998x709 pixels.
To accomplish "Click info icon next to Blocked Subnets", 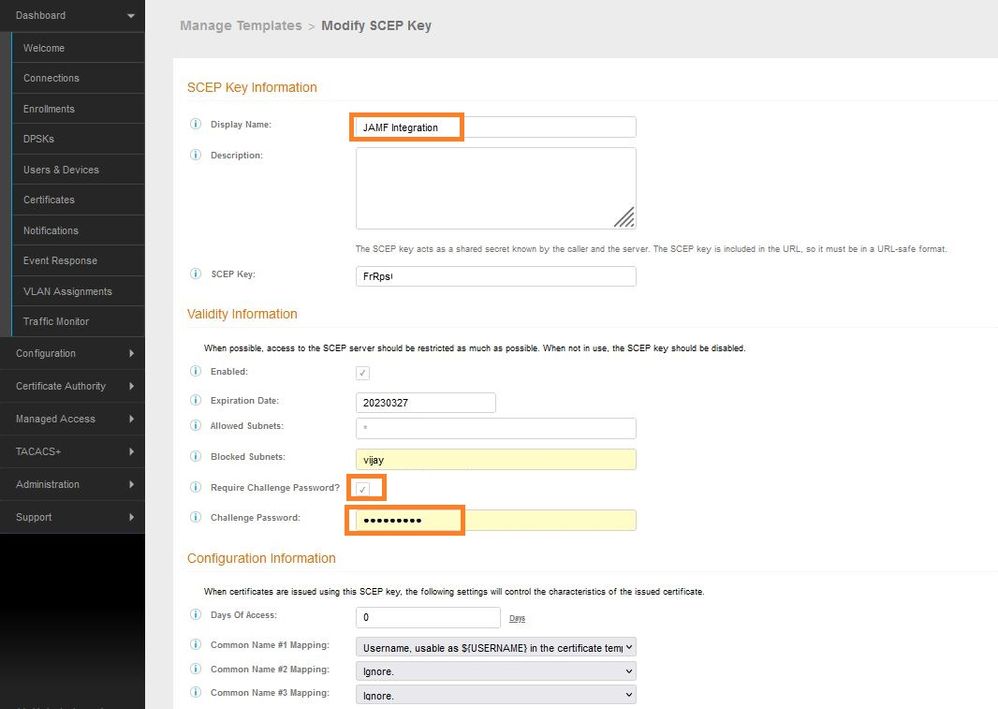I will 196,457.
